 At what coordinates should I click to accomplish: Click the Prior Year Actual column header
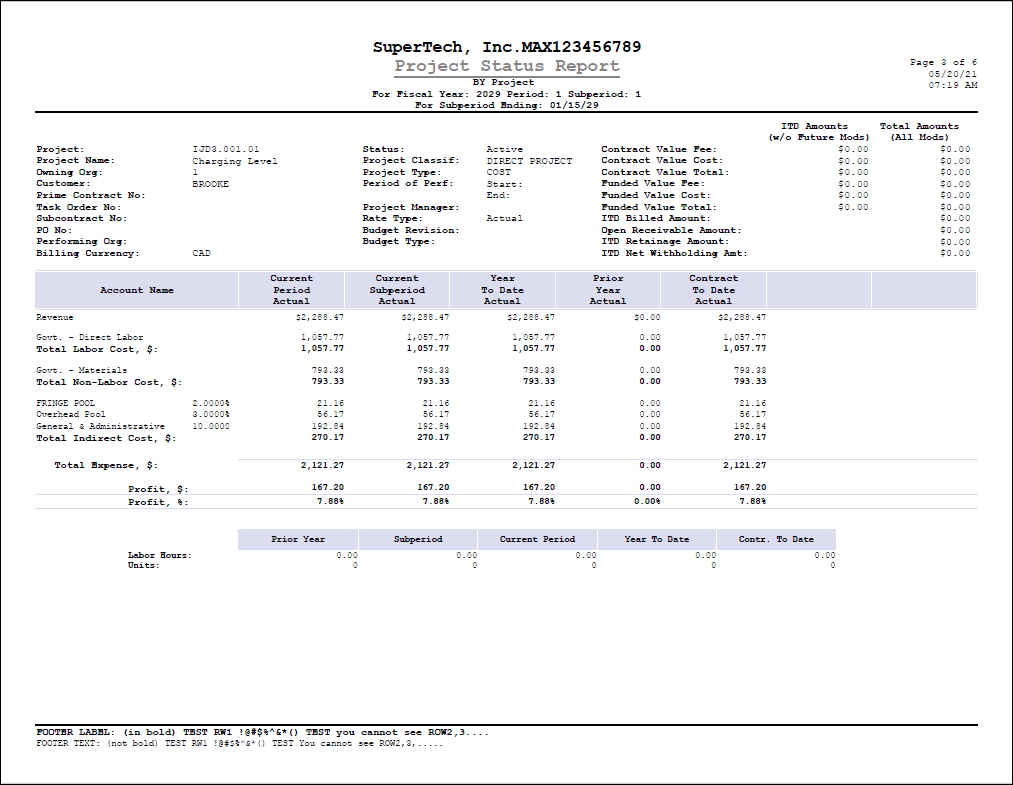click(x=607, y=290)
